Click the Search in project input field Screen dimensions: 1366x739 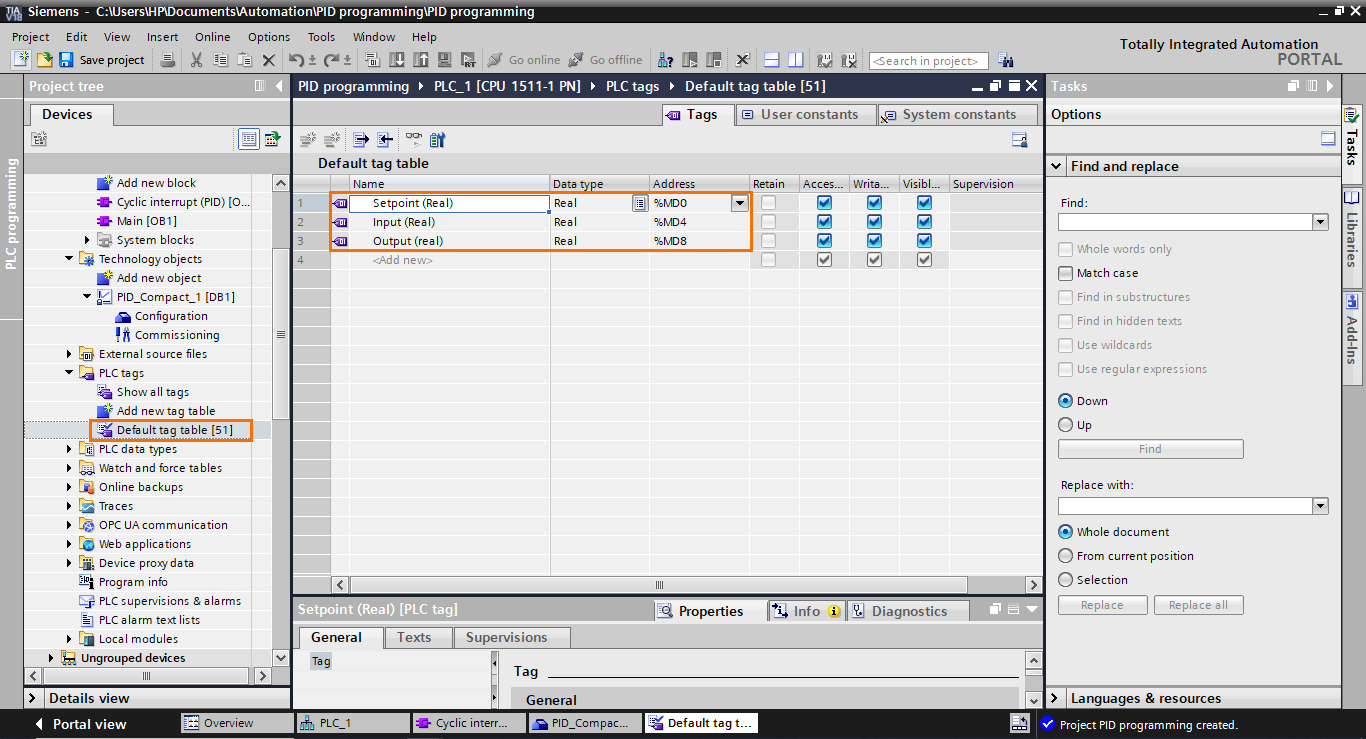coord(928,60)
